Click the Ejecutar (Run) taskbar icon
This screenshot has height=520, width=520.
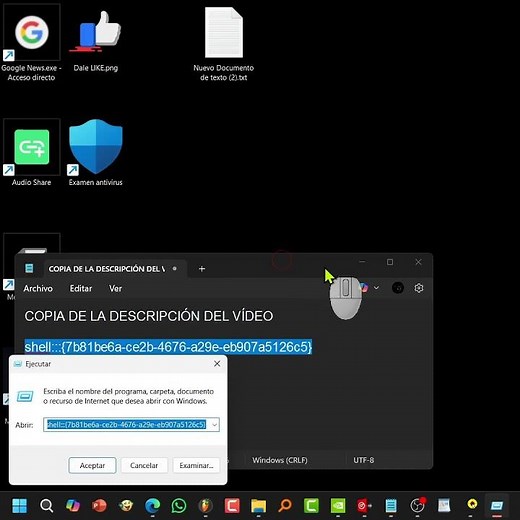tap(497, 506)
